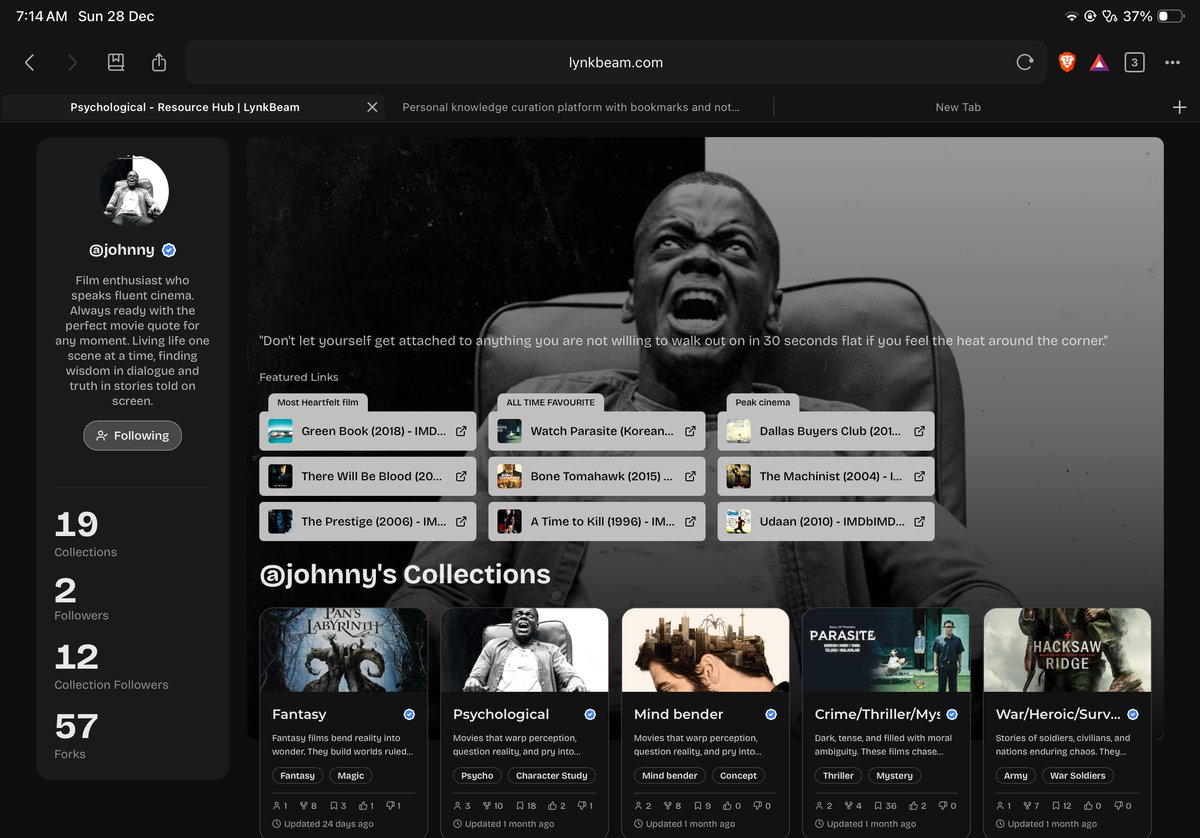Viewport: 1200px width, 838px height.
Task: Open the Parasite poster collection thumbnail
Action: coord(886,650)
